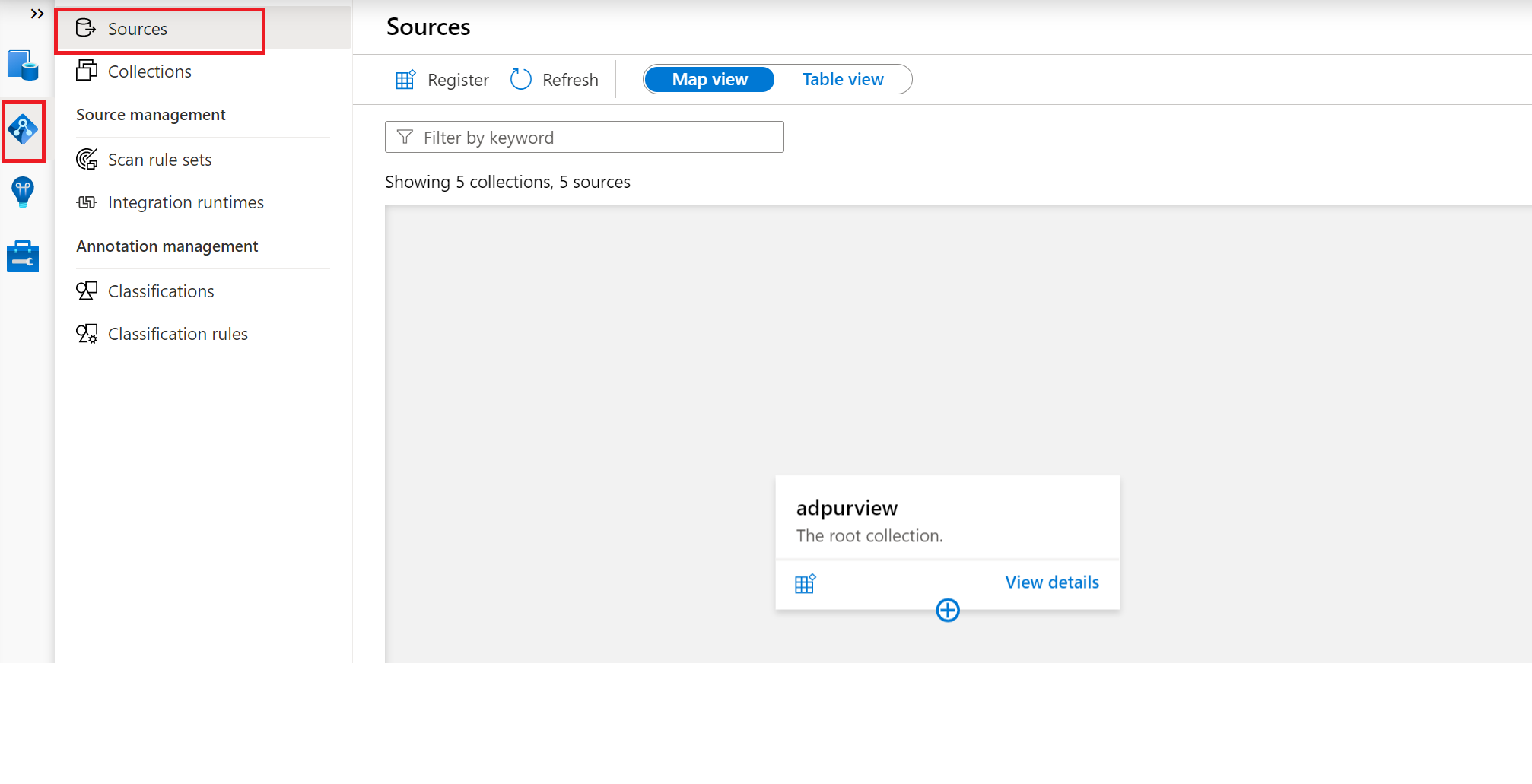The width and height of the screenshot is (1532, 784).
Task: Select the Data map icon in sidebar
Action: [23, 131]
